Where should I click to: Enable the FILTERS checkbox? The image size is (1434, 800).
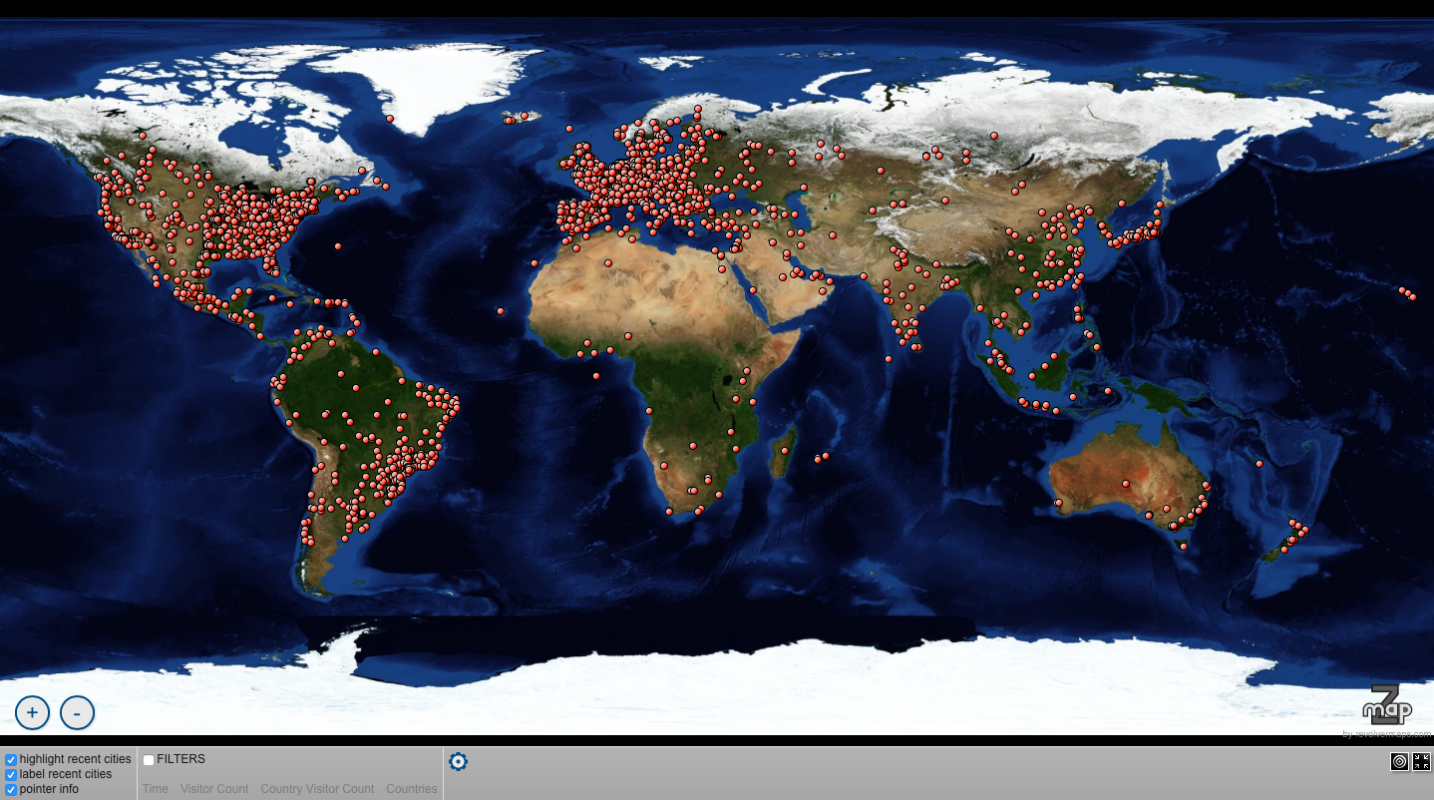(x=148, y=760)
